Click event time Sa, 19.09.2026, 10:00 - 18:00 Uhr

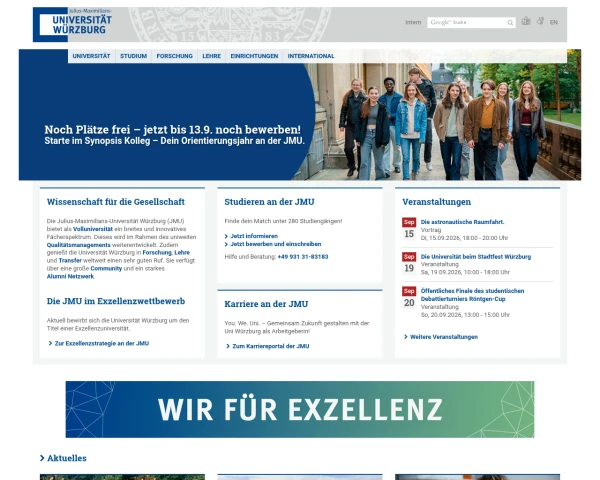tap(465, 272)
